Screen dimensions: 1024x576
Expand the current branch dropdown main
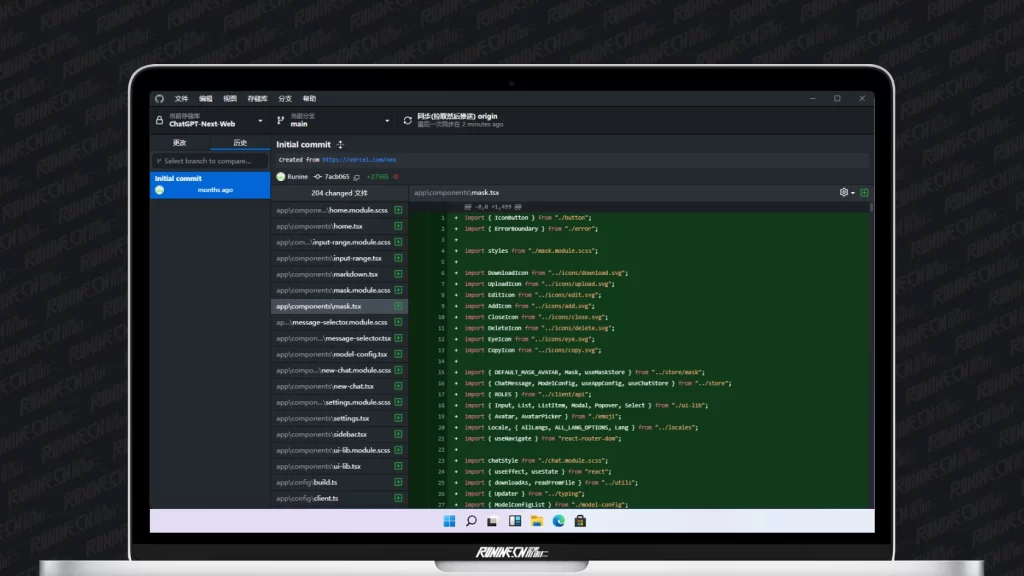coord(333,120)
